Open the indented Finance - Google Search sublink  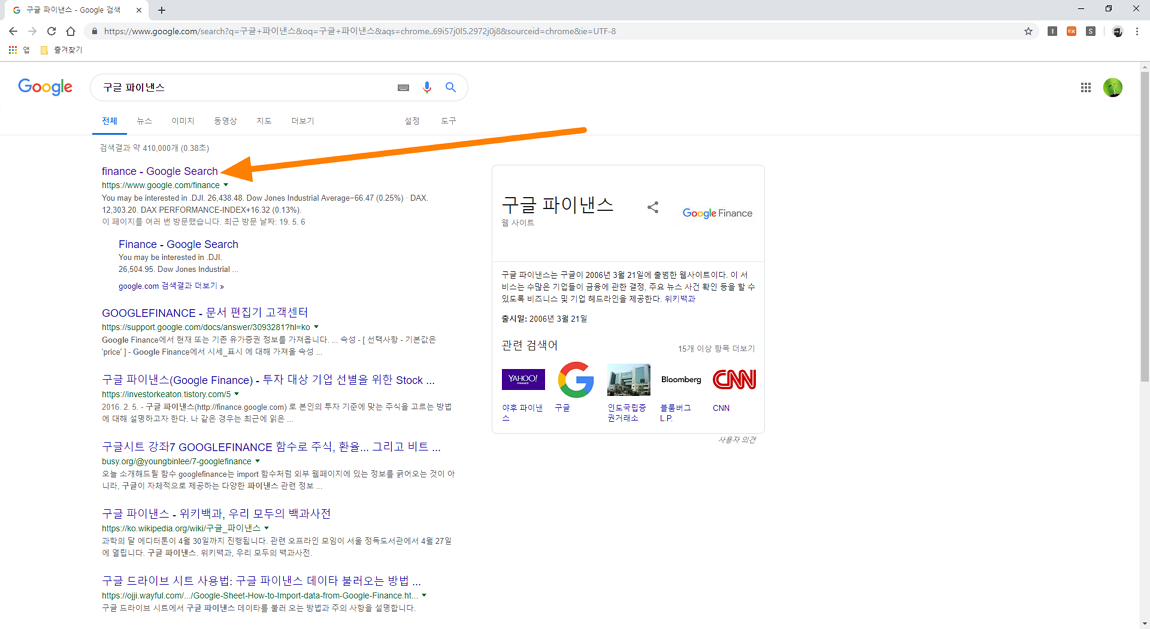pyautogui.click(x=178, y=244)
